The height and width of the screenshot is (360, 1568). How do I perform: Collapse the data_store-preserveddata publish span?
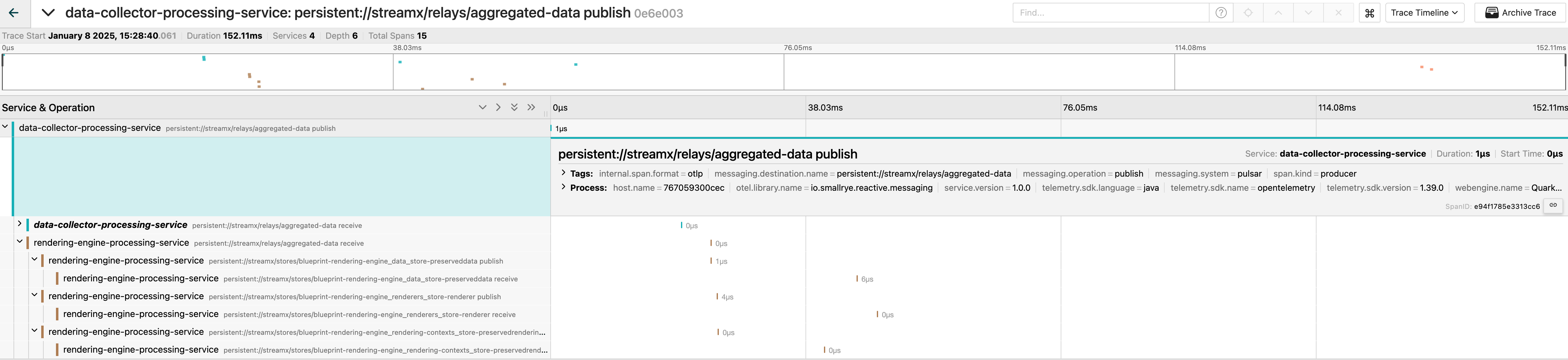[x=35, y=259]
